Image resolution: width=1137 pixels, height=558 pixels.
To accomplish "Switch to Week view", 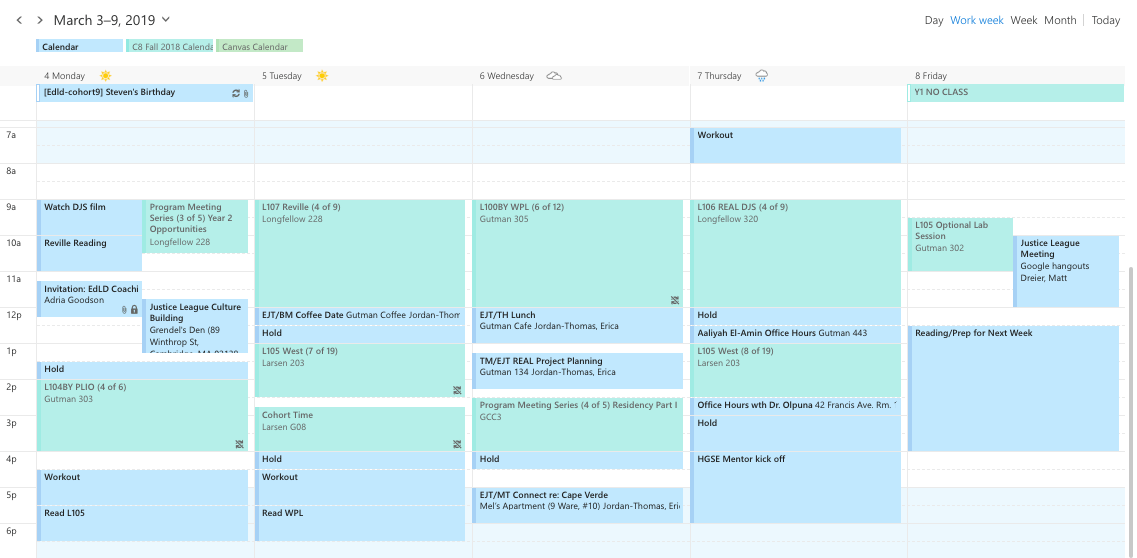I will click(1024, 20).
